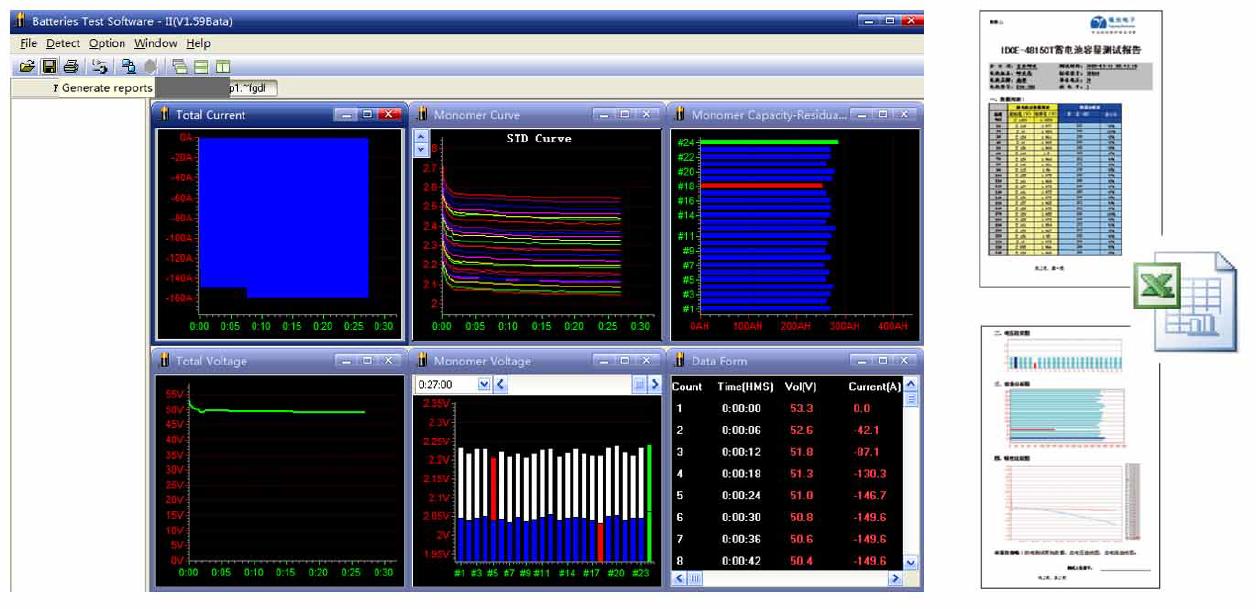Click the up spinner arrow in Monomer Curve
Image resolution: width=1256 pixels, height=609 pixels.
(x=421, y=136)
